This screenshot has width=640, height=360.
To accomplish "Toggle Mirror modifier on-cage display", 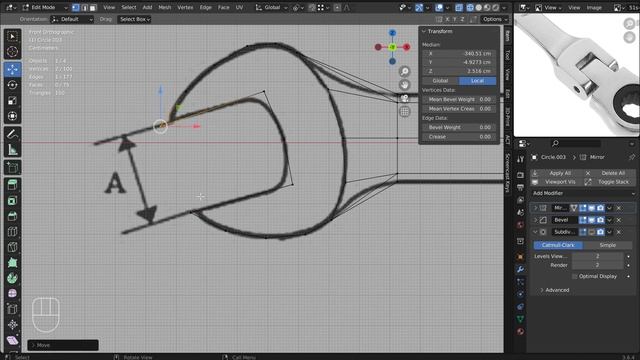I will coord(574,208).
